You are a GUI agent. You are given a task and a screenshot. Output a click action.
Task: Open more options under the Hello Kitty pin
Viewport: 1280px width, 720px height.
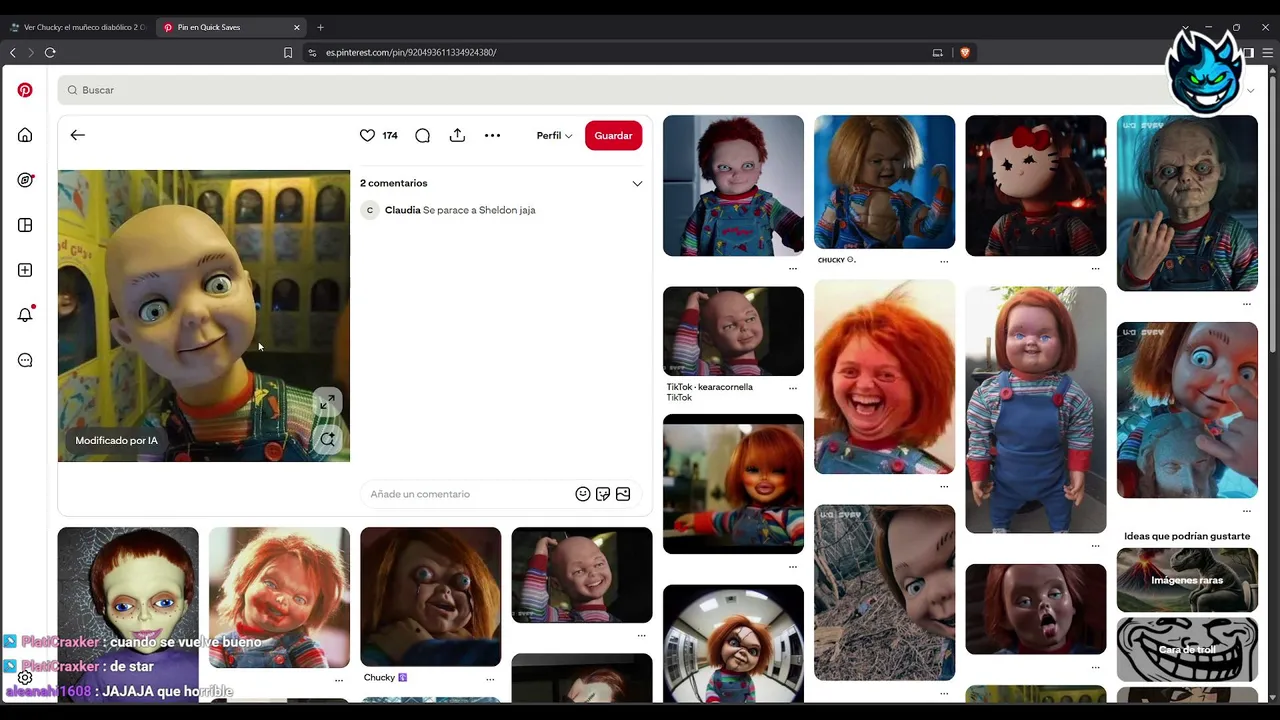click(1095, 268)
